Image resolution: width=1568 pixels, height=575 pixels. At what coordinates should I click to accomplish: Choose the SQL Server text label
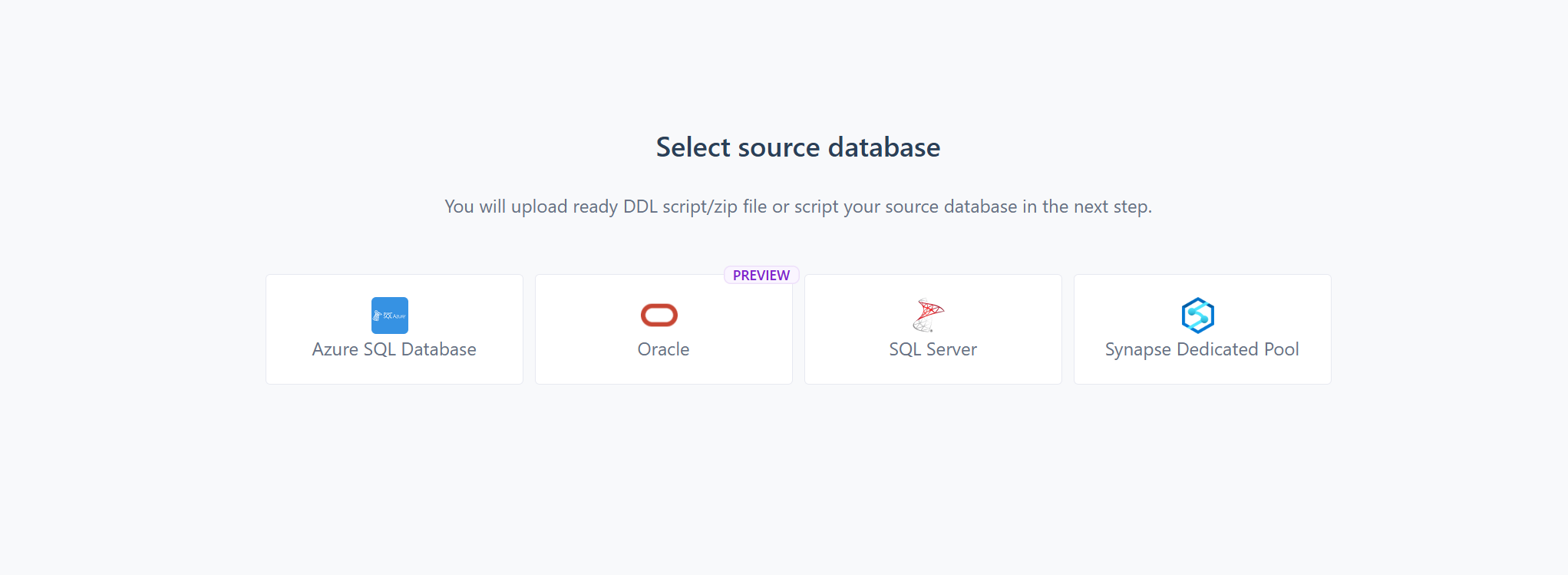[933, 349]
